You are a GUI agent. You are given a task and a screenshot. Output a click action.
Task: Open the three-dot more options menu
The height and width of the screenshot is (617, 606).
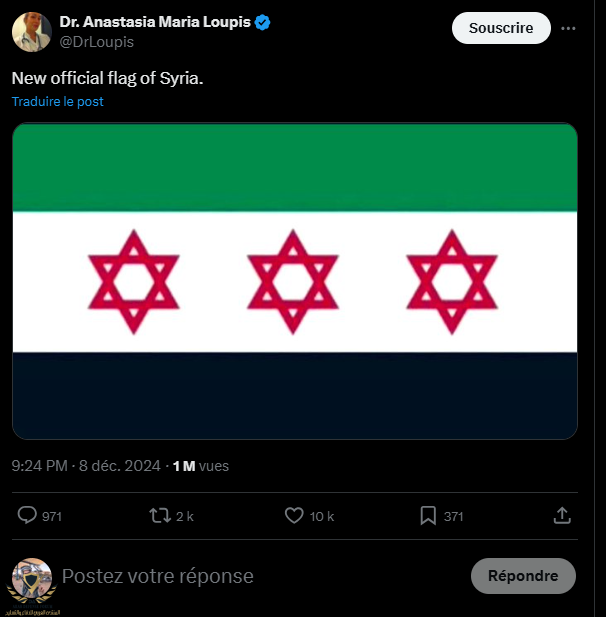click(x=568, y=28)
